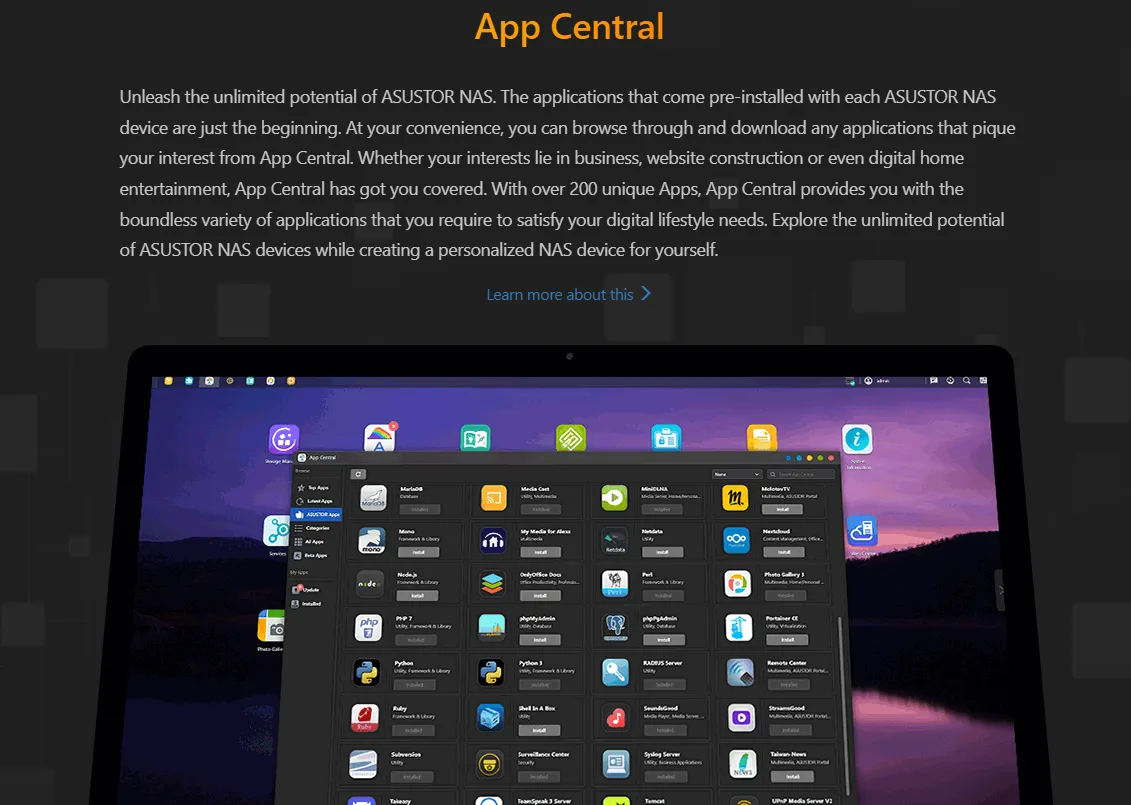The width and height of the screenshot is (1131, 805).
Task: Select Categories in sidebar
Action: [313, 528]
